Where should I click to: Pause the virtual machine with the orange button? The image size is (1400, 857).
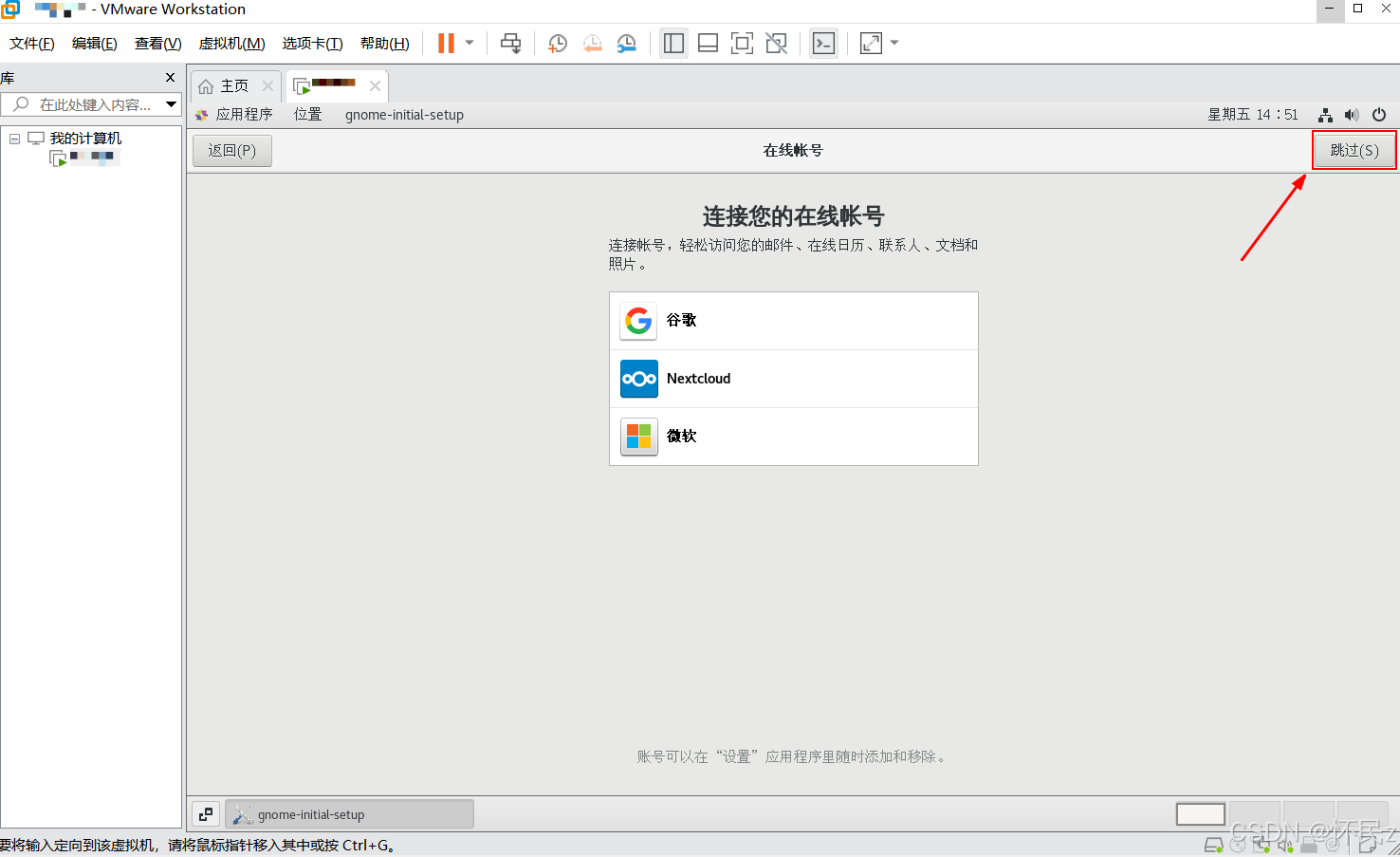(x=446, y=43)
